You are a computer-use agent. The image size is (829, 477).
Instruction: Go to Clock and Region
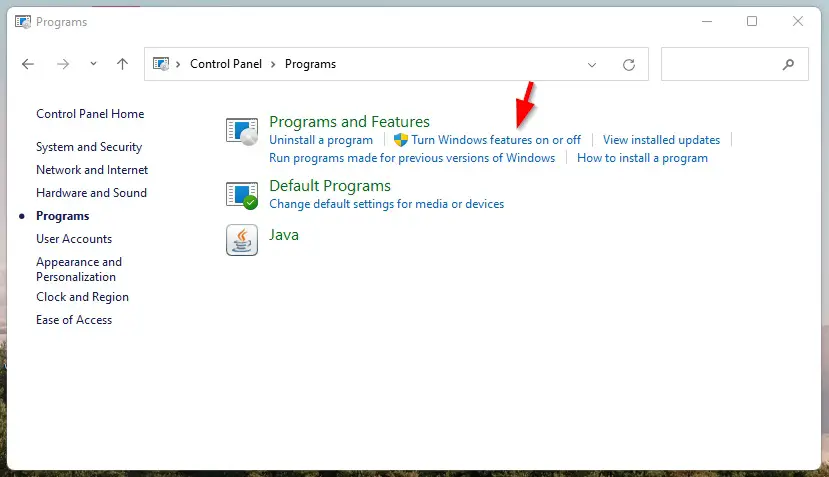tap(82, 297)
